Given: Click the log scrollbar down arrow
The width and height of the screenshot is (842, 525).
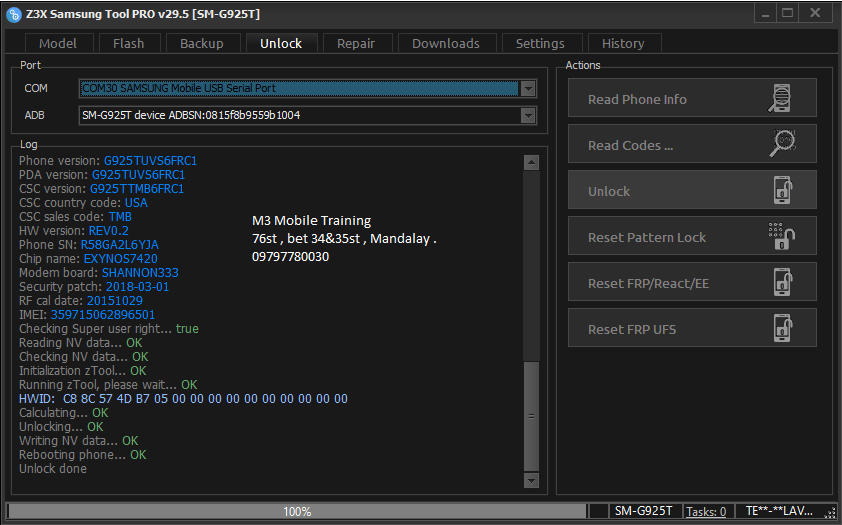Looking at the screenshot, I should click(x=531, y=480).
